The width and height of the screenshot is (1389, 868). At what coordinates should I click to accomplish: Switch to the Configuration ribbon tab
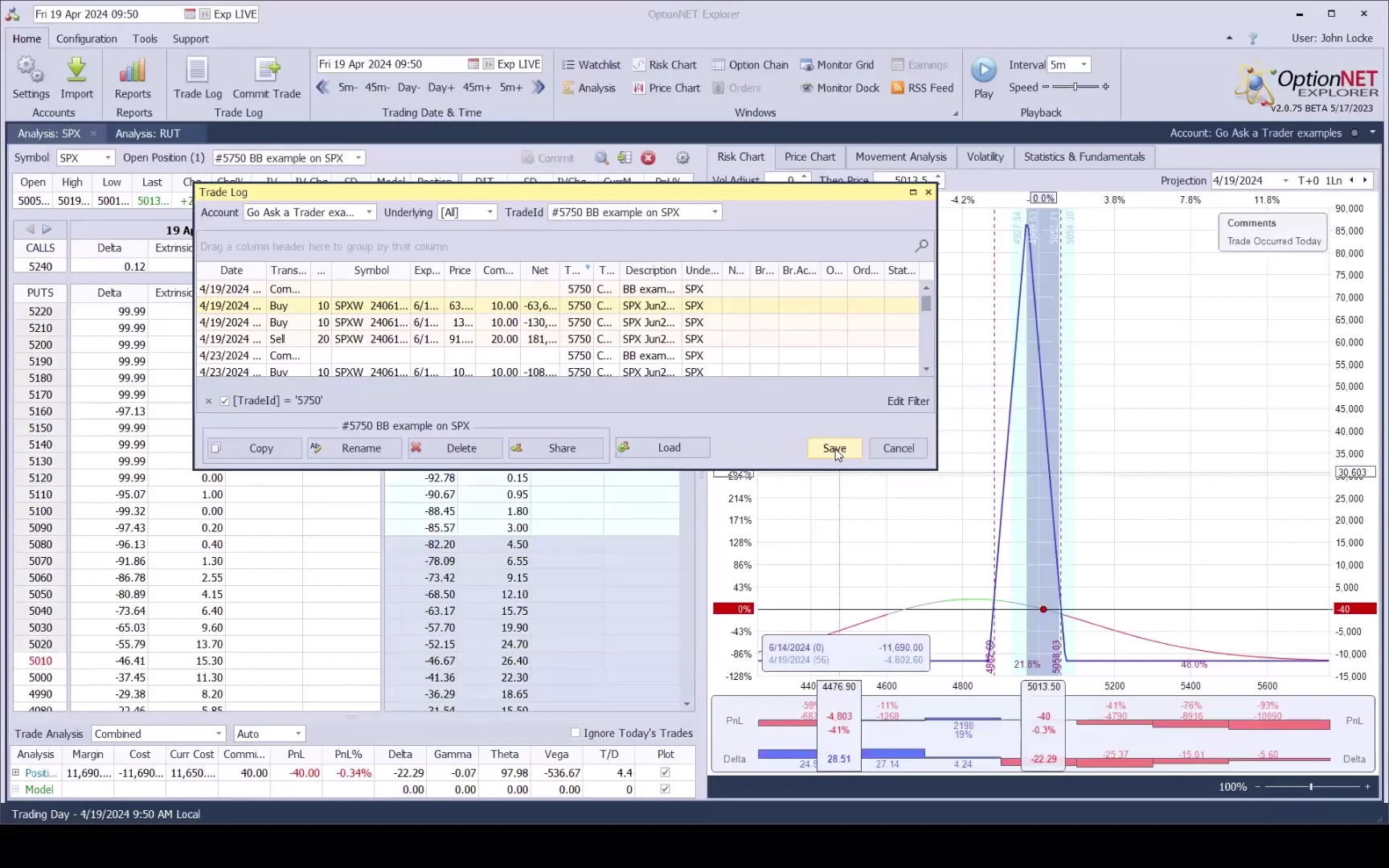click(x=87, y=39)
